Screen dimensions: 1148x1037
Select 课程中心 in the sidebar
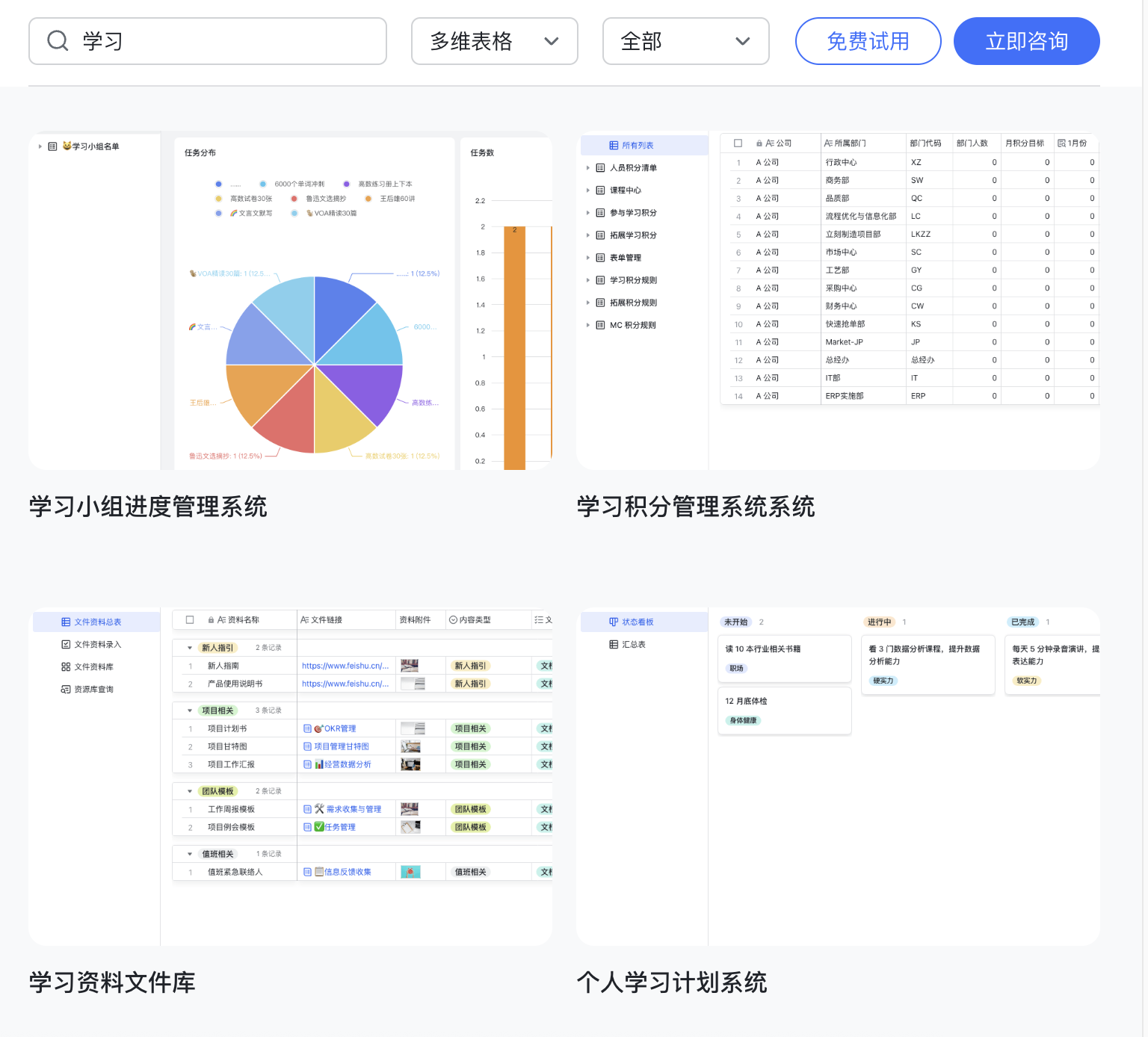click(625, 191)
